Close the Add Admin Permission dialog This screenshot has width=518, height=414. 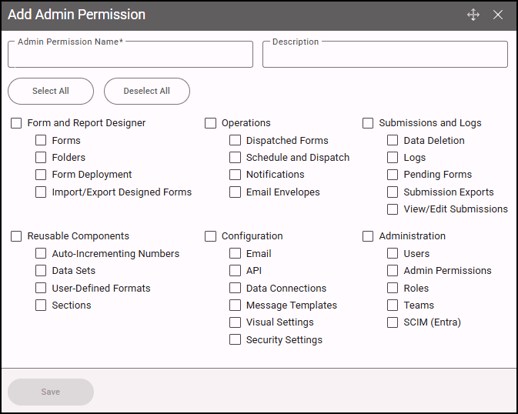498,15
